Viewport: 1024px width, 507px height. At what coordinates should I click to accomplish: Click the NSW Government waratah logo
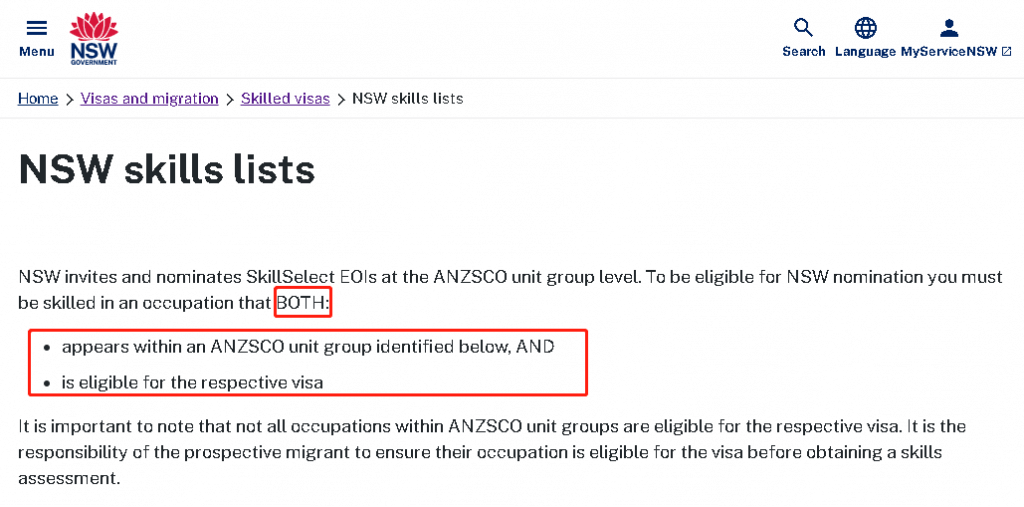click(94, 39)
